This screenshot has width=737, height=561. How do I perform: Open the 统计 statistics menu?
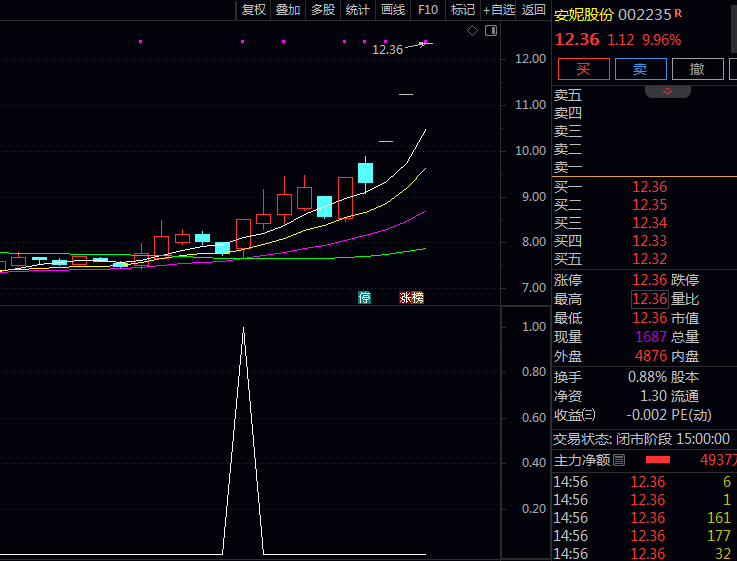point(357,10)
